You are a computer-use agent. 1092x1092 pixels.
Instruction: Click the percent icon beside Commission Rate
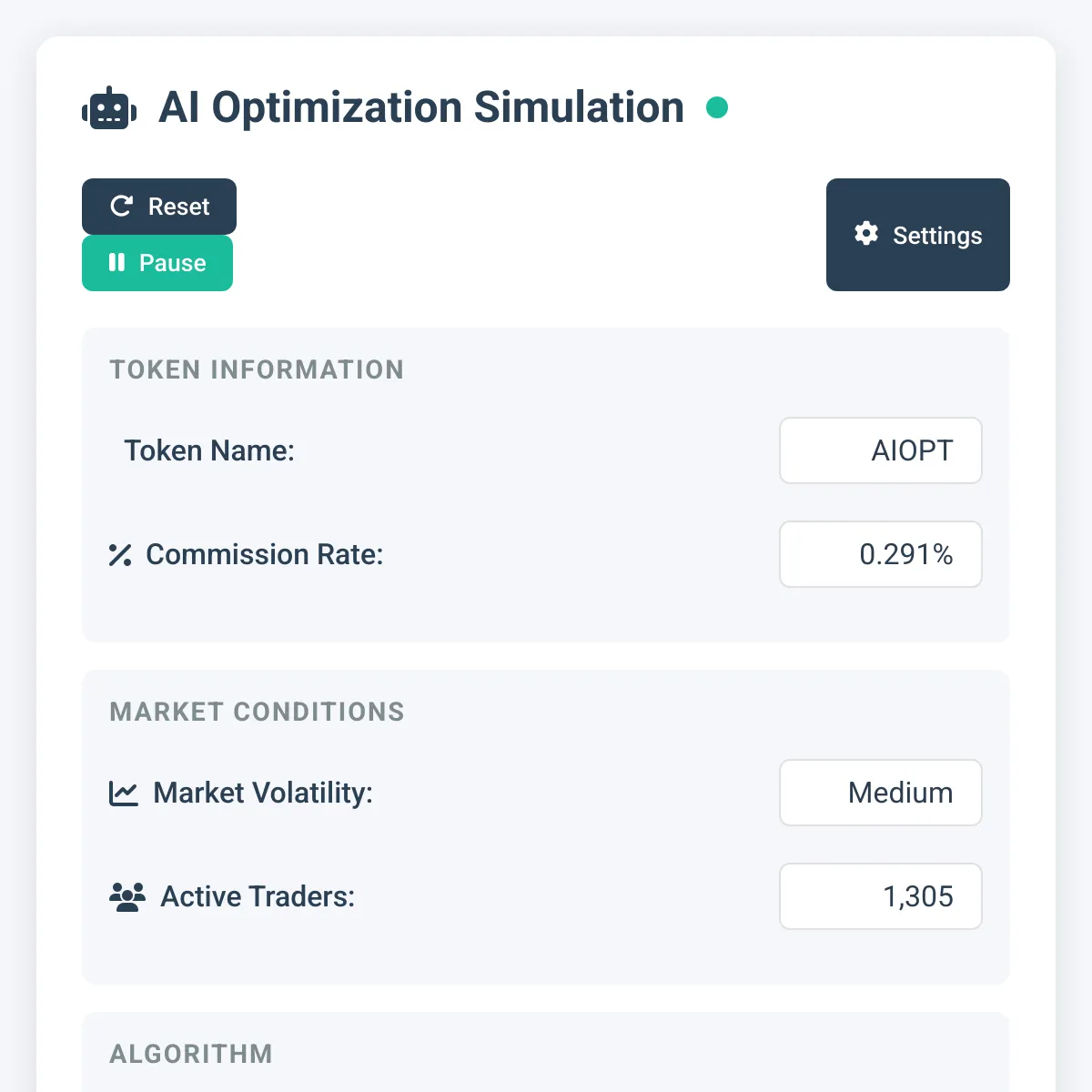point(119,555)
